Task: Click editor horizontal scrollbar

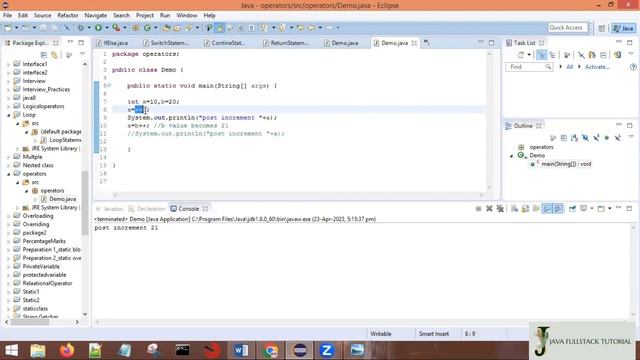Action: click(298, 195)
